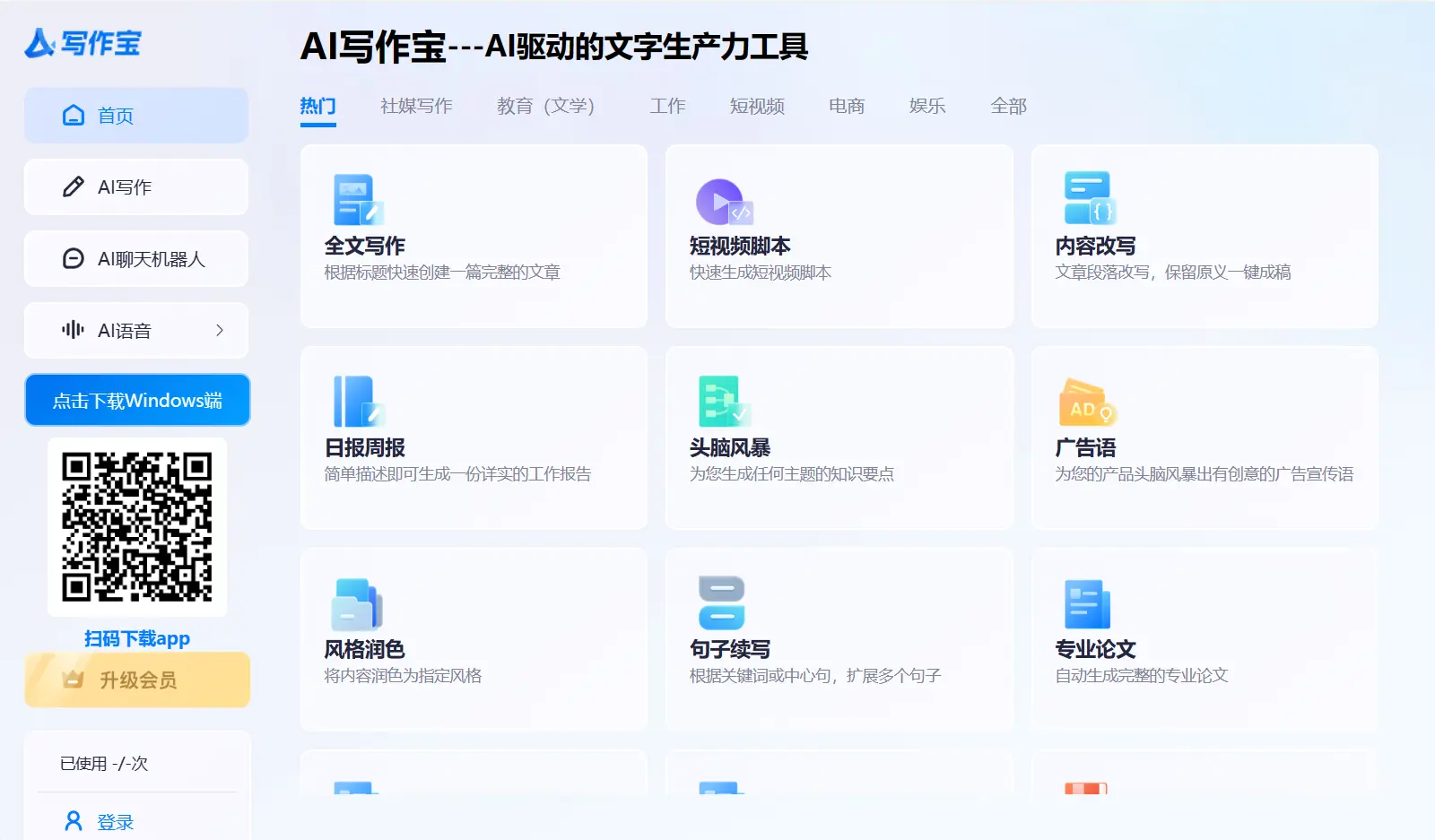This screenshot has width=1435, height=840.
Task: Click the 点击下载Windows端 download button
Action: 136,400
